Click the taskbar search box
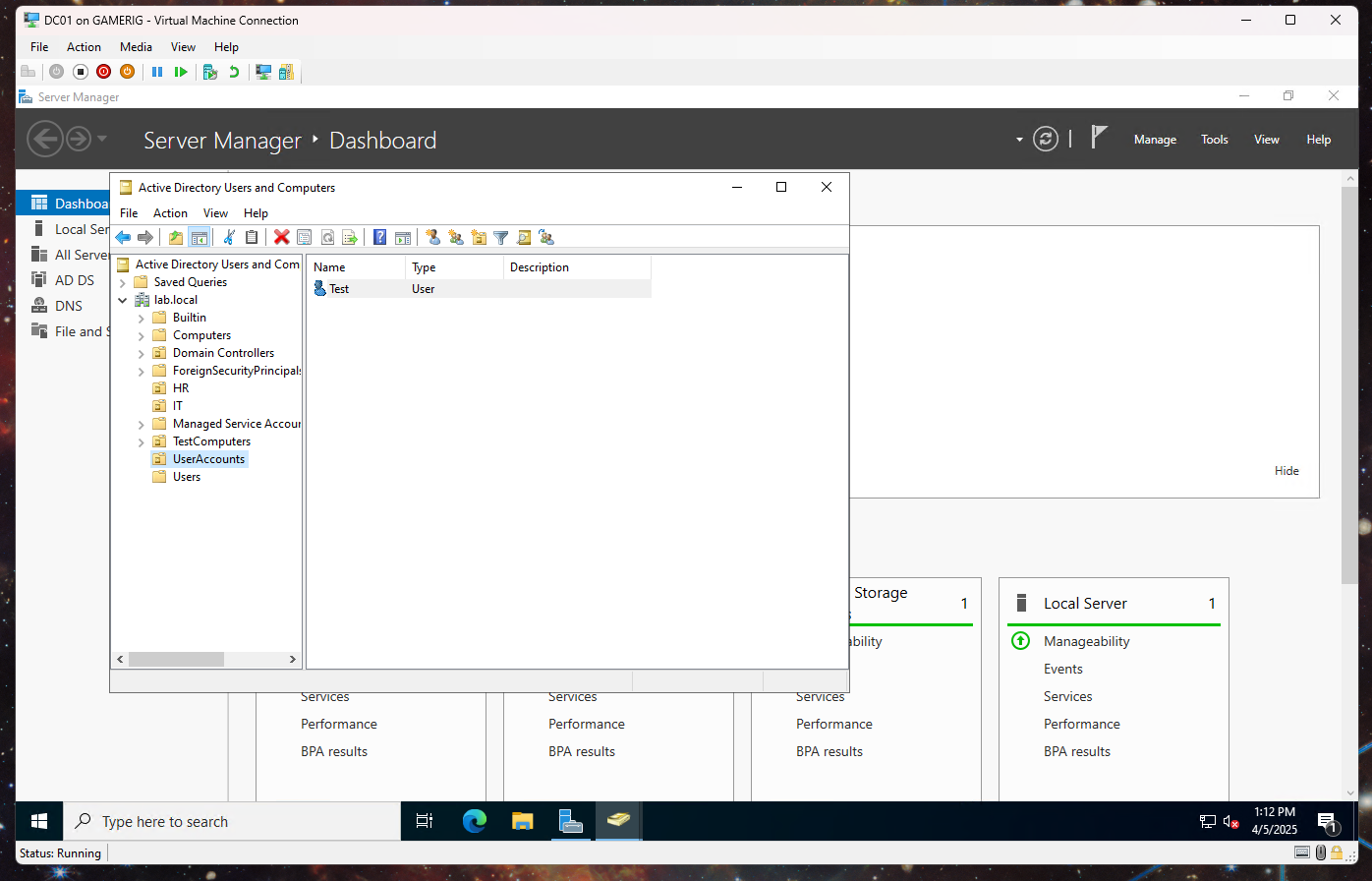 tap(232, 821)
